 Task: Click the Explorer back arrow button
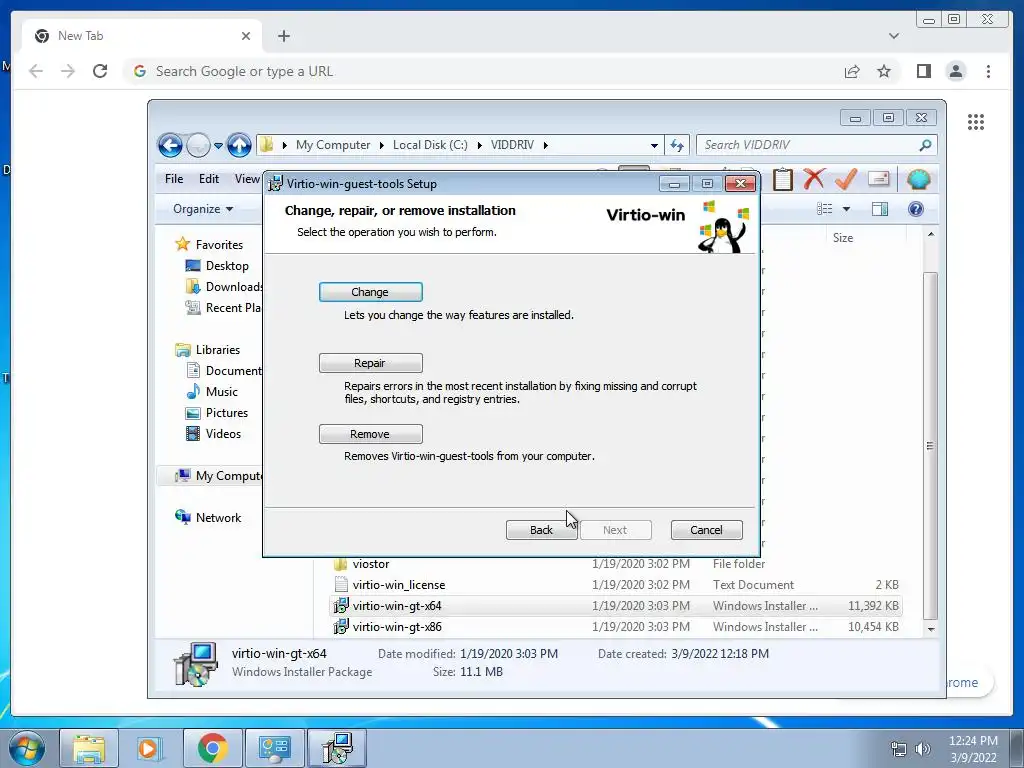click(x=170, y=145)
